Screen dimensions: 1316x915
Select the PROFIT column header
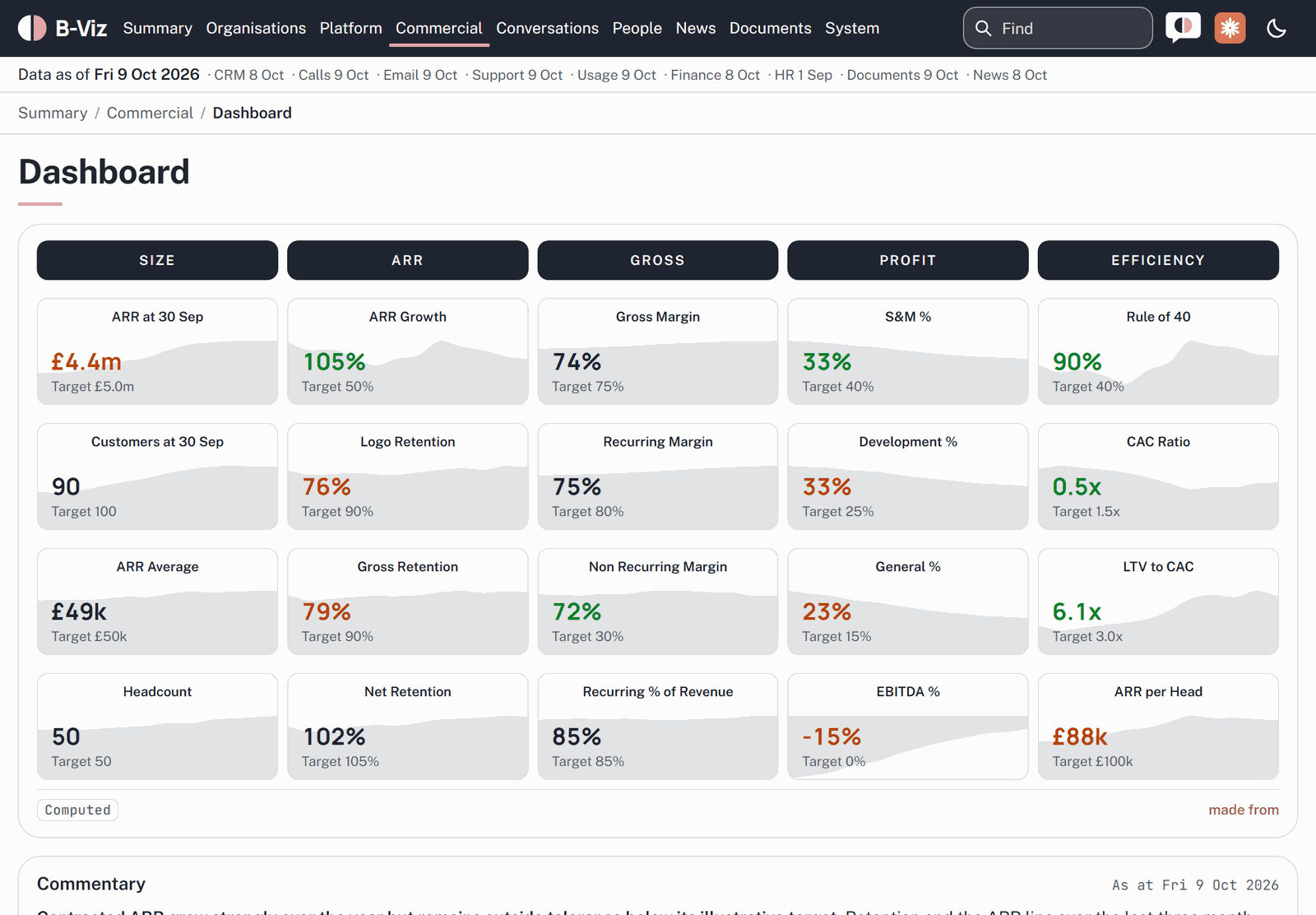pyautogui.click(x=908, y=260)
